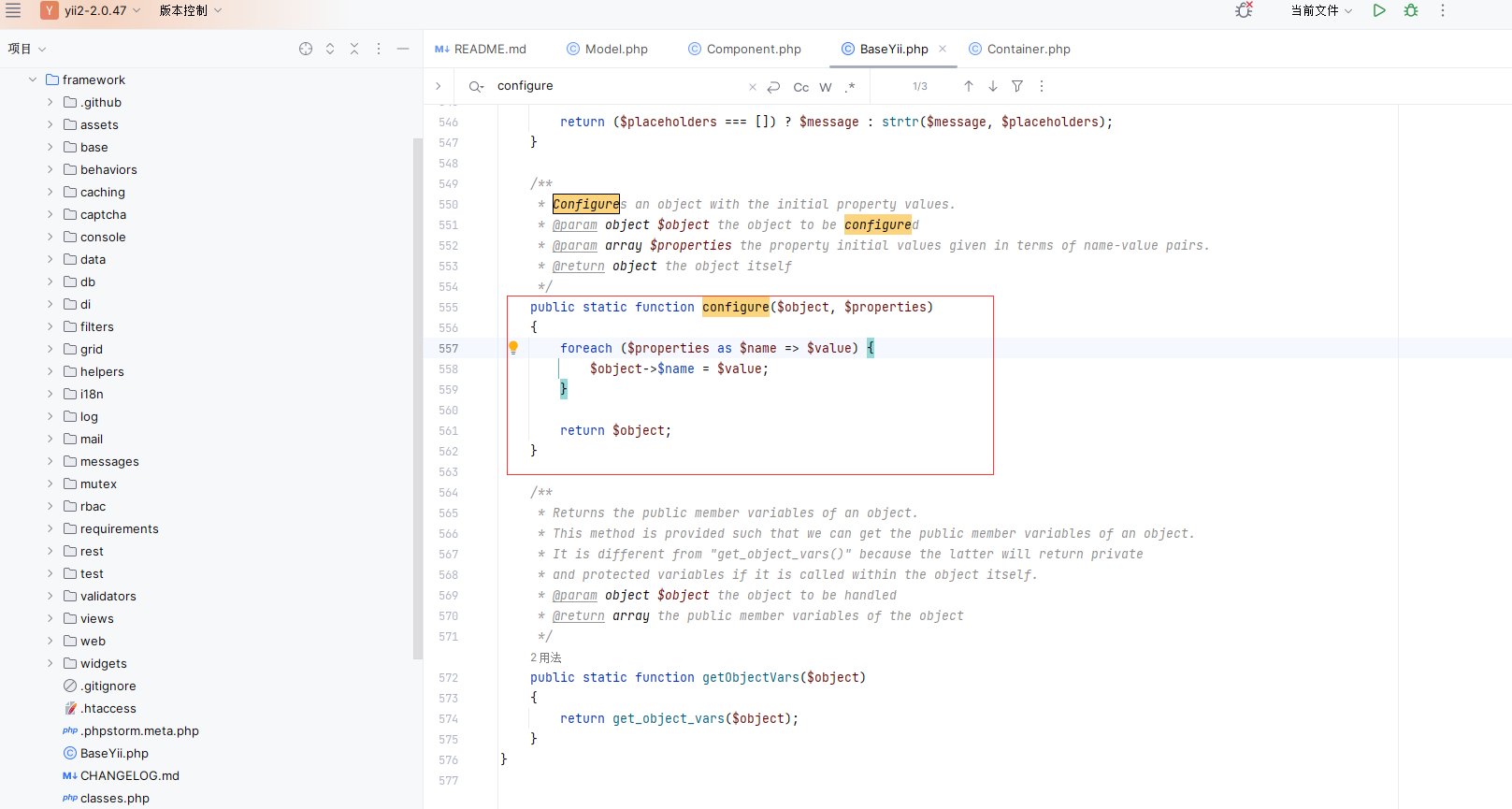Click the configure search input field
Image resolution: width=1512 pixels, height=809 pixels.
619,86
